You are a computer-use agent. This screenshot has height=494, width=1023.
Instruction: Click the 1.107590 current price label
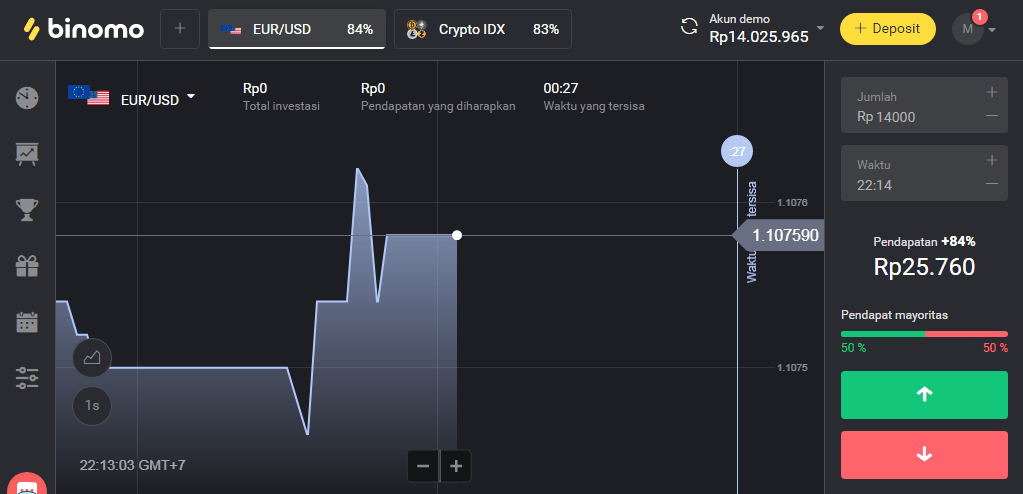tap(778, 236)
